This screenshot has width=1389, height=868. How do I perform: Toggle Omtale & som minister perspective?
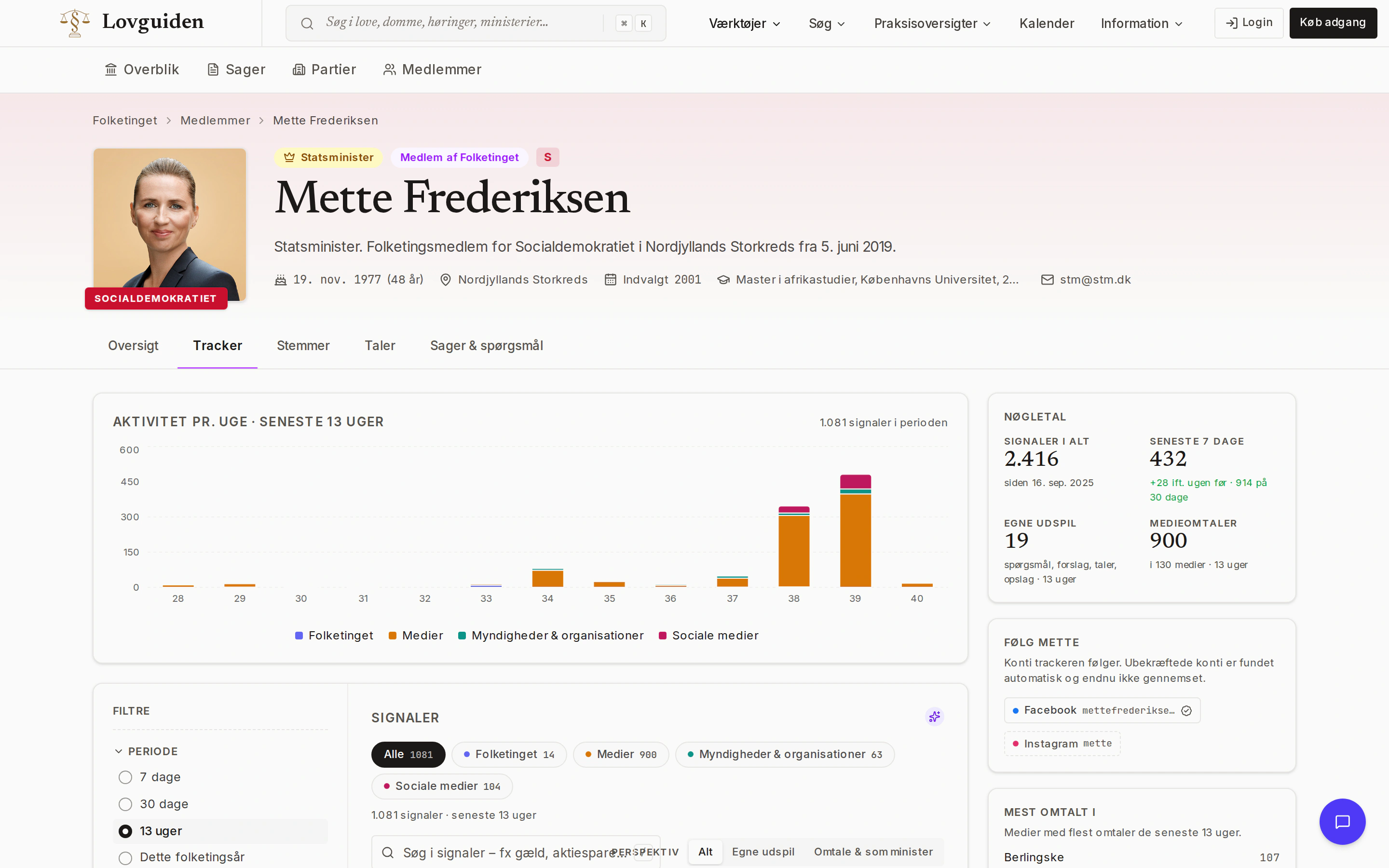pos(873,852)
